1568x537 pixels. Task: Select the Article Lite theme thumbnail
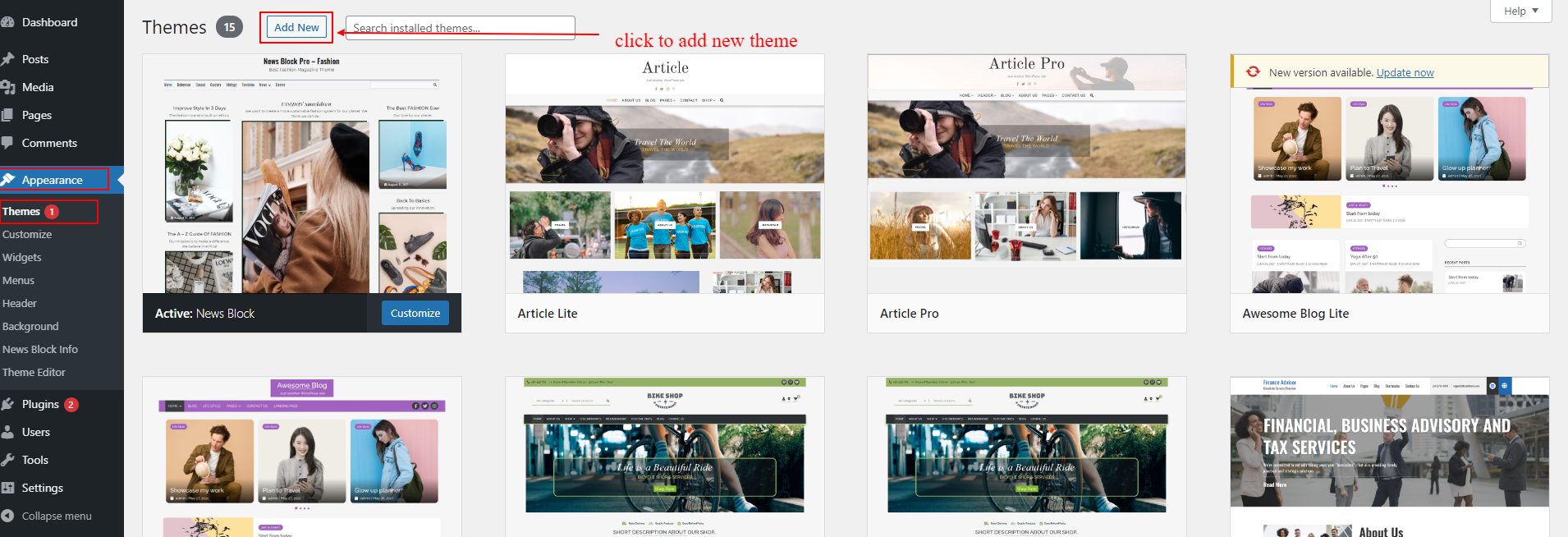[664, 174]
